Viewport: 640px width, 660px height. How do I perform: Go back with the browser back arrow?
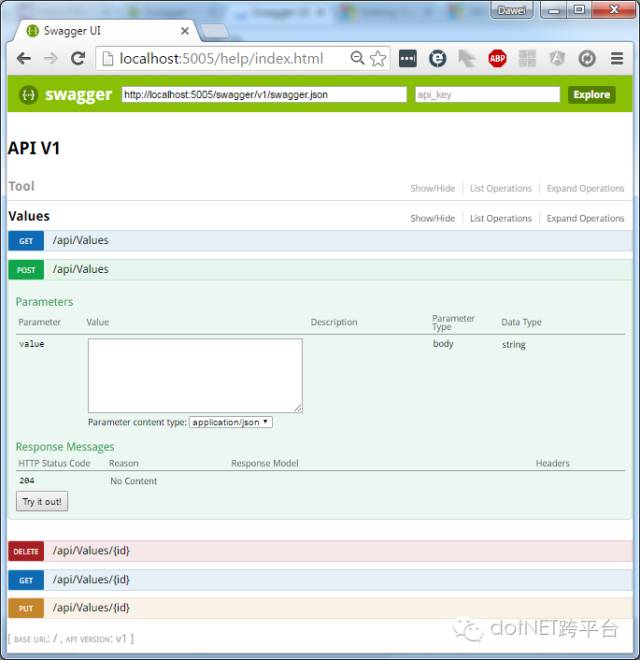[24, 59]
